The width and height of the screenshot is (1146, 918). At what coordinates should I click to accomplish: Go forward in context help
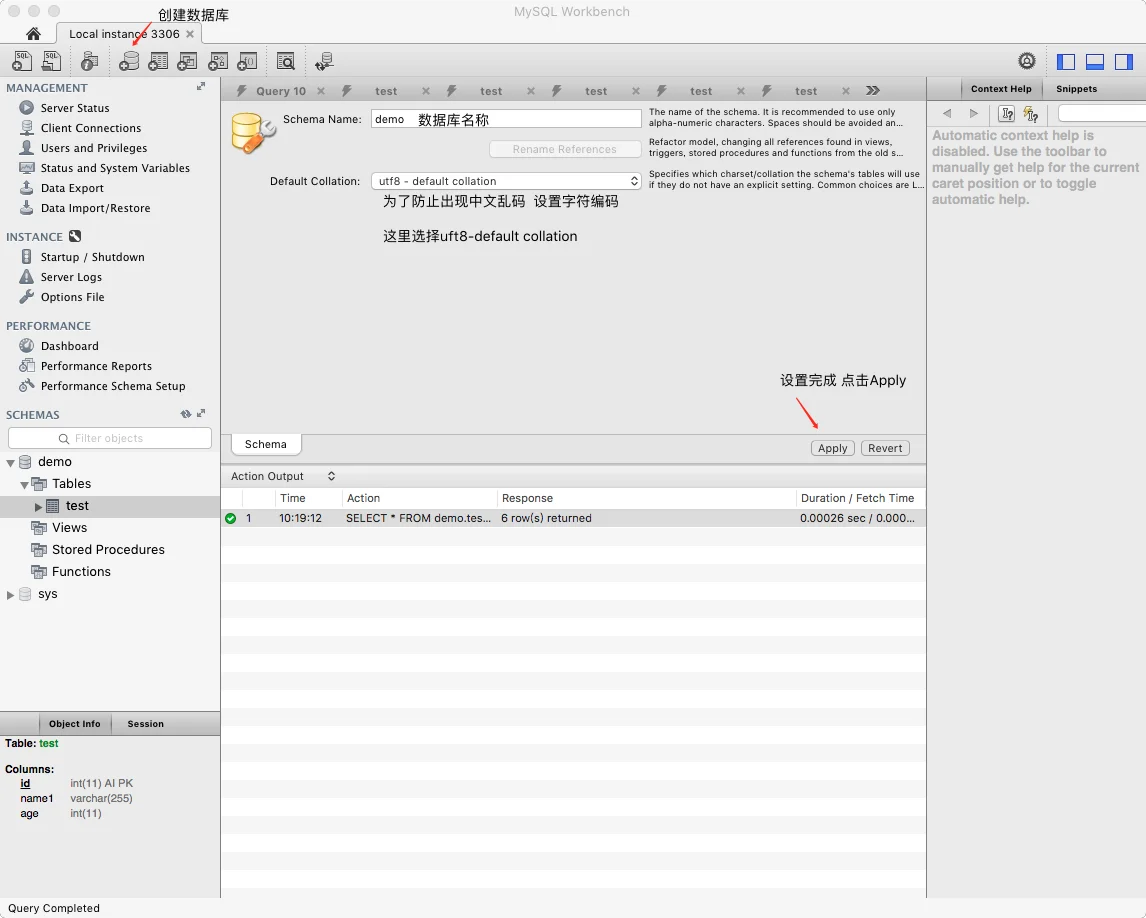coord(974,113)
